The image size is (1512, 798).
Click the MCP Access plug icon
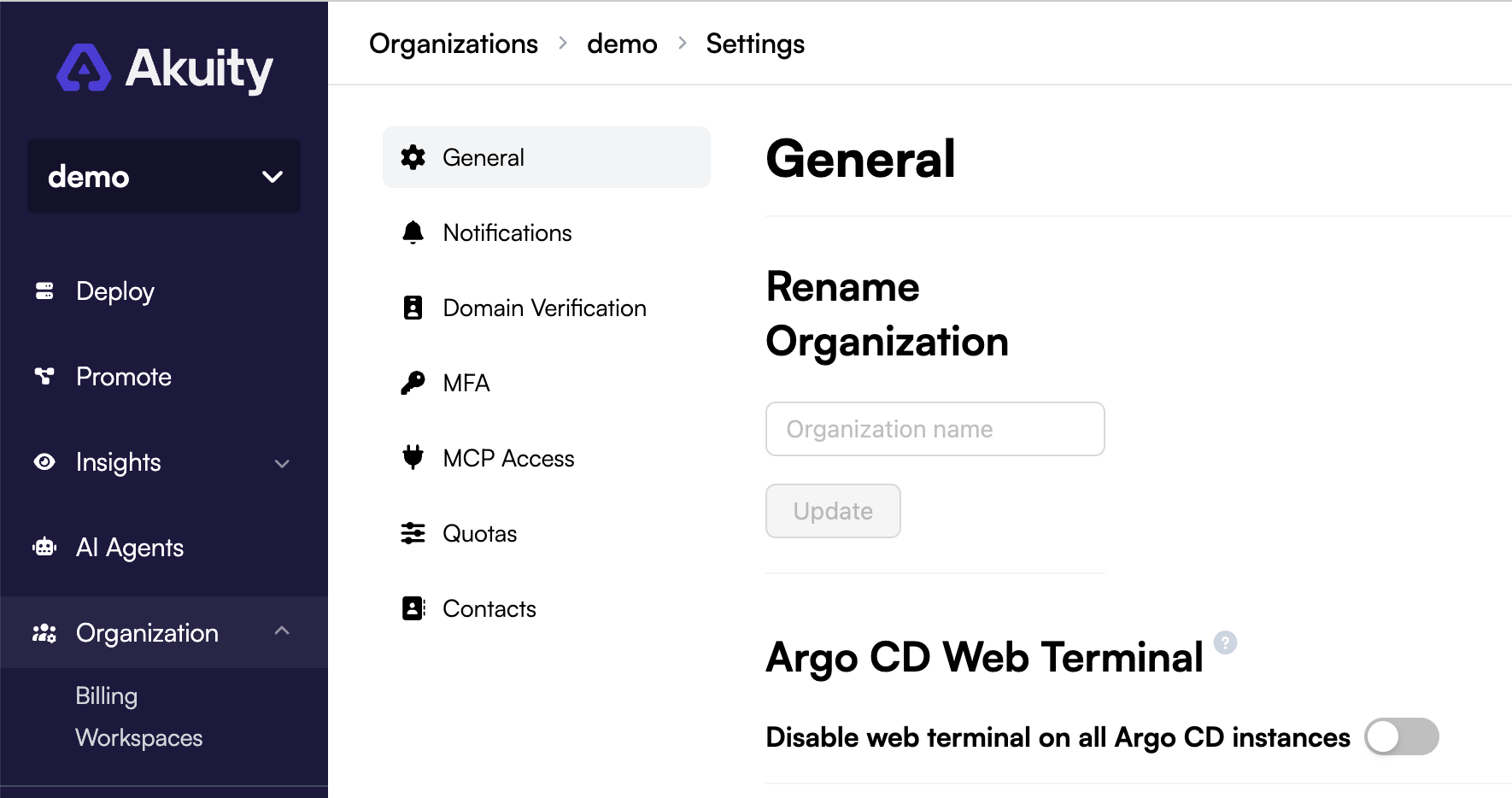413,458
